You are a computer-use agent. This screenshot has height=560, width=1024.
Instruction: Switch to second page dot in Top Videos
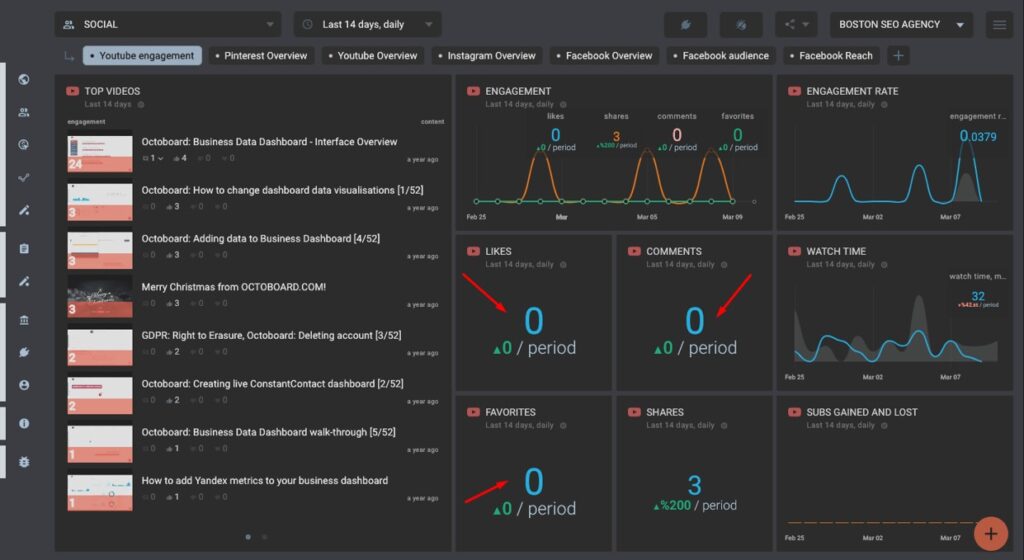[x=264, y=537]
